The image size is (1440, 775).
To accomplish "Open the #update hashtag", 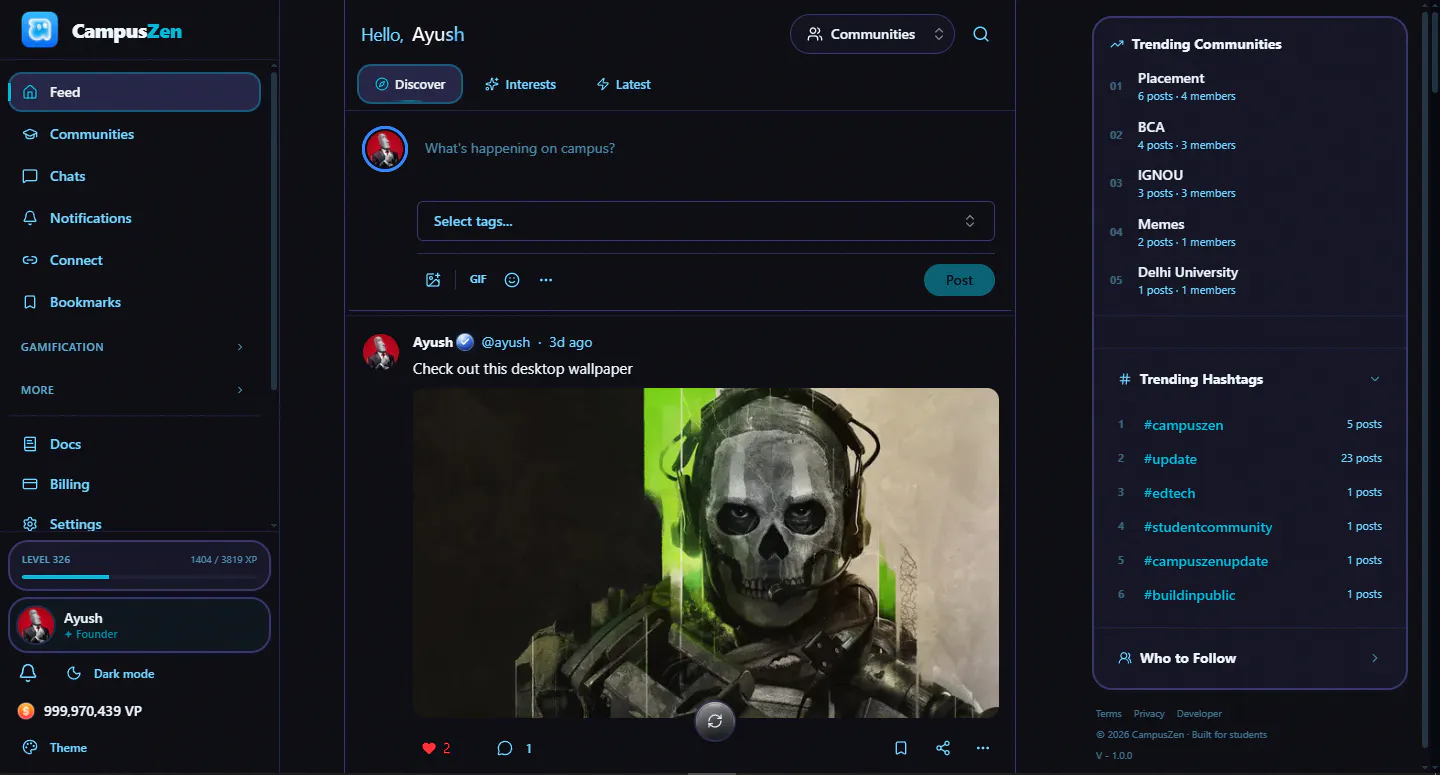I will click(1170, 459).
